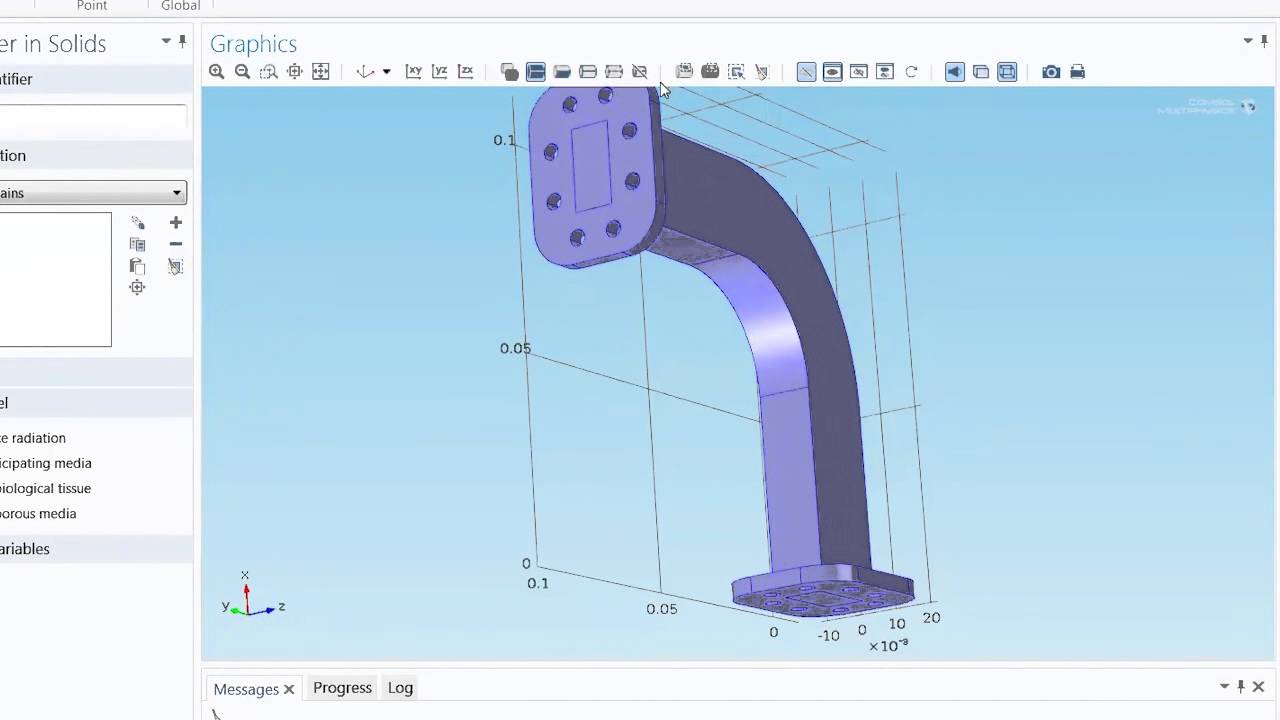Screen dimensions: 1280x720
Task: Clear selection icon beside the list
Action: [176, 266]
